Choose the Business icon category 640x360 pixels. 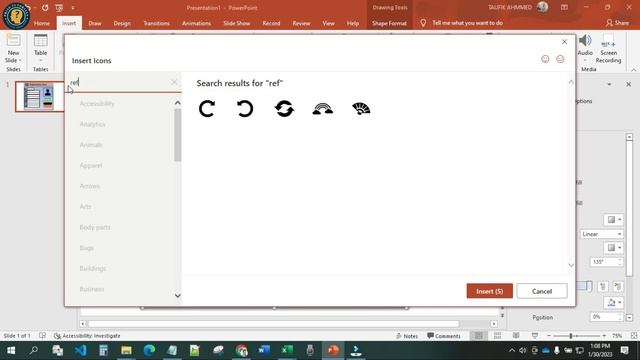click(92, 289)
